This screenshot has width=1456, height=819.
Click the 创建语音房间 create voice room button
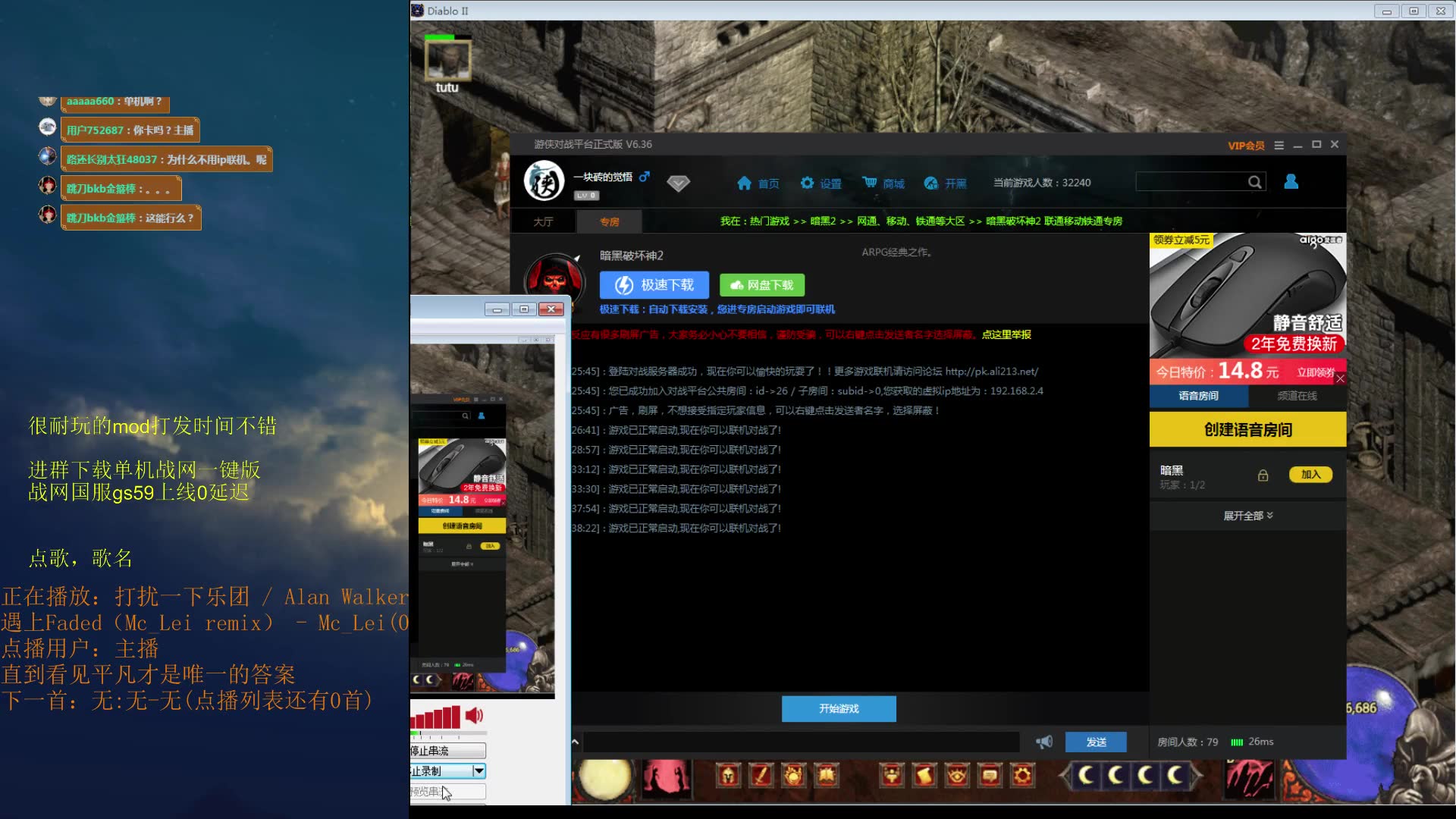[x=1247, y=430]
